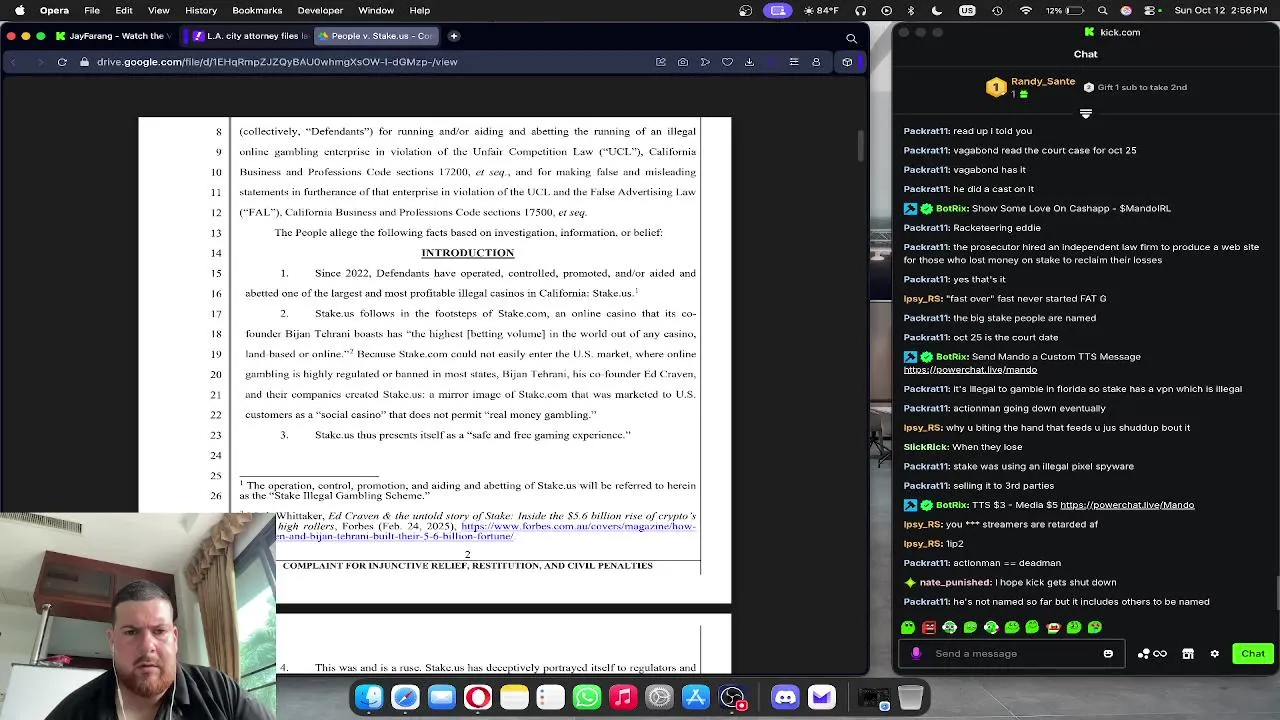Click the site padlock icon in the address bar

[84, 62]
